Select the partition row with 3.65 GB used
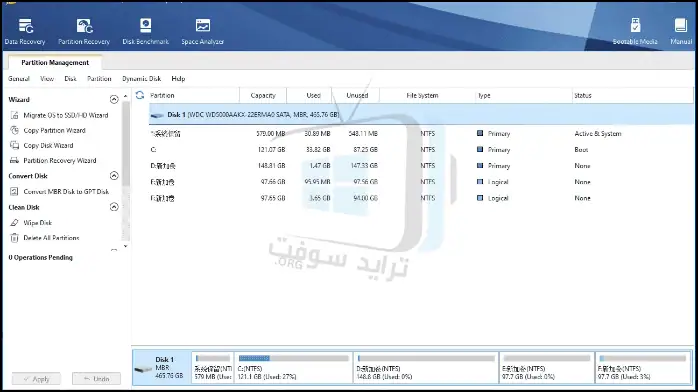Image resolution: width=698 pixels, height=392 pixels. tap(421, 198)
